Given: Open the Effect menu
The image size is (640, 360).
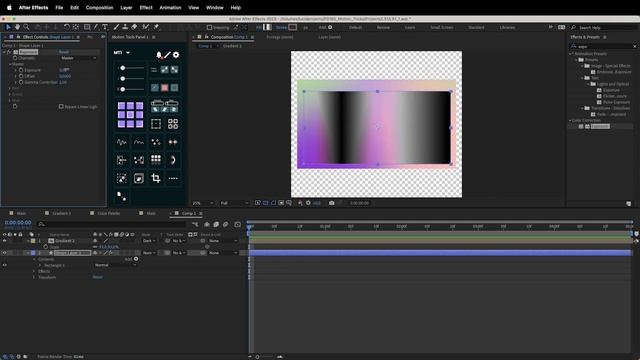Looking at the screenshot, I should point(146,8).
